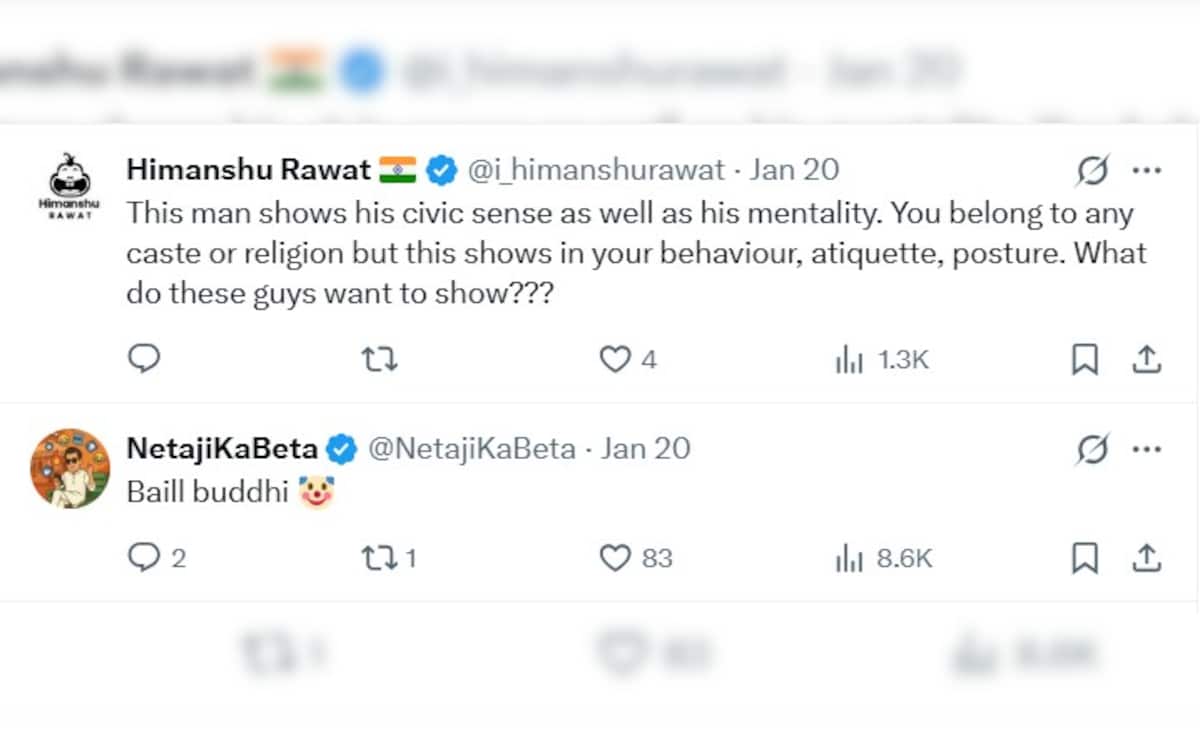Open the Jan 20 timestamp on NetajiKaBeta's reply

click(643, 449)
